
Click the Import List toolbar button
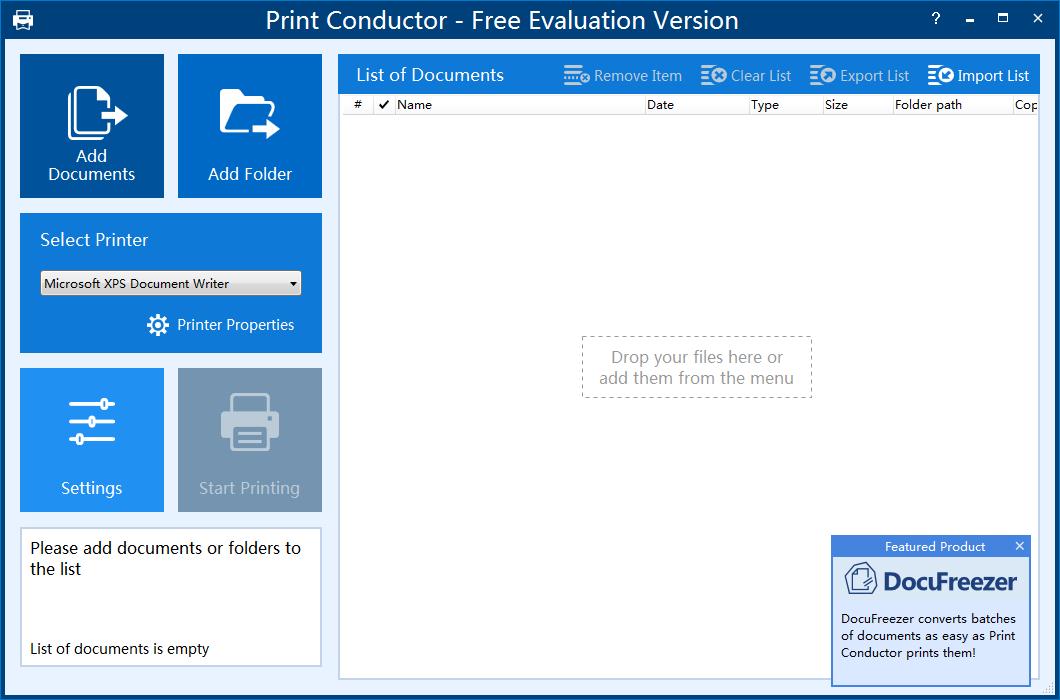click(978, 76)
